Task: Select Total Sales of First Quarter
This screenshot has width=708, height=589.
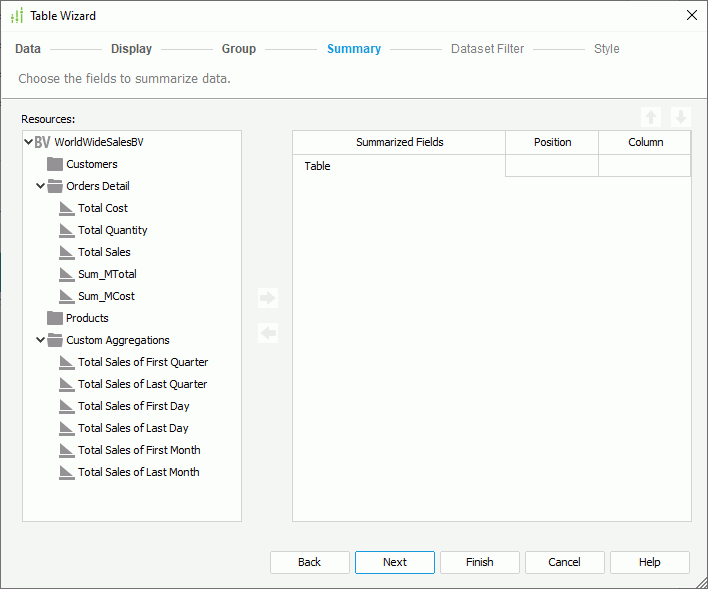Action: (x=143, y=362)
